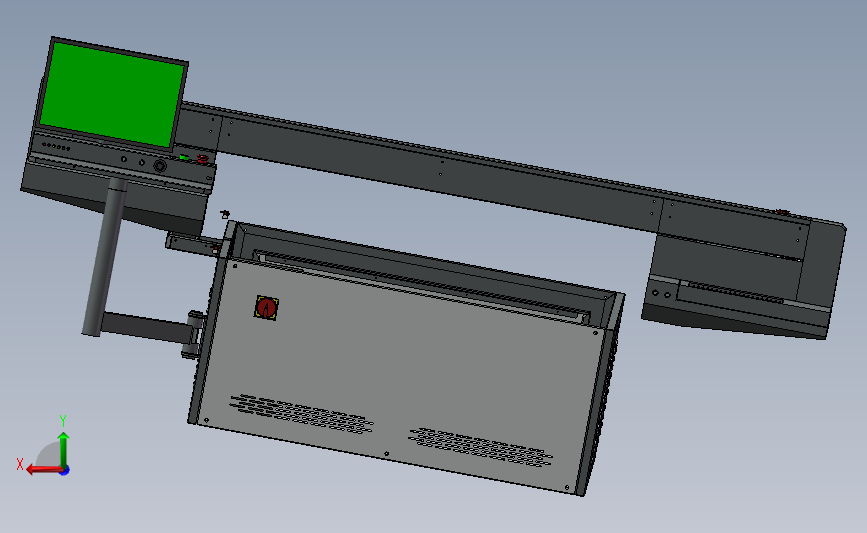Select the vertical cylindrical support pole
The image size is (867, 533).
104,257
